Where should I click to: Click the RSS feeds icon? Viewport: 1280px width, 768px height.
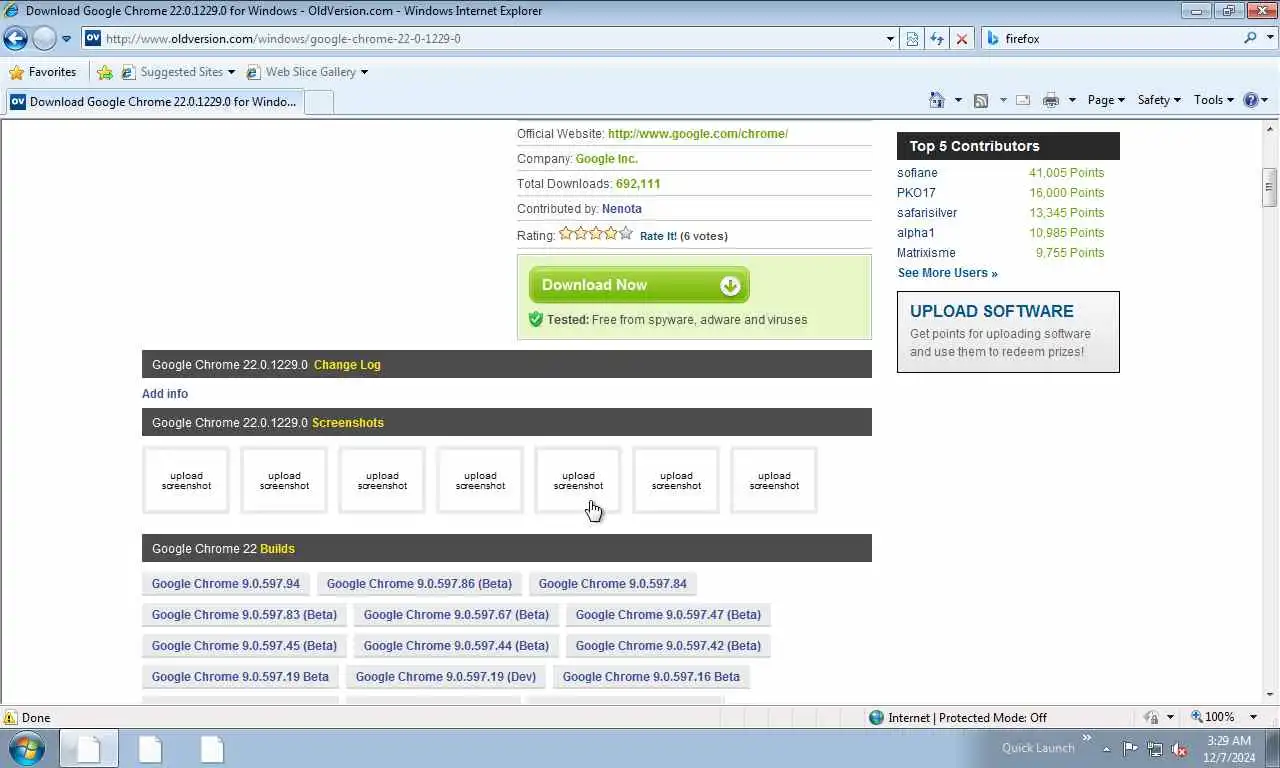(x=981, y=100)
